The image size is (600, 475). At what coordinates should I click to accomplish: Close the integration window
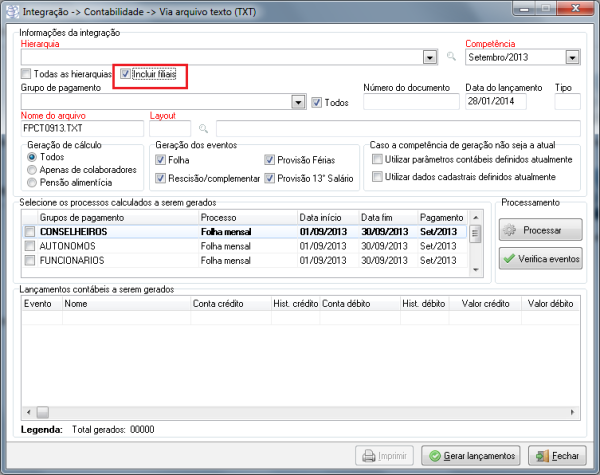[x=579, y=10]
